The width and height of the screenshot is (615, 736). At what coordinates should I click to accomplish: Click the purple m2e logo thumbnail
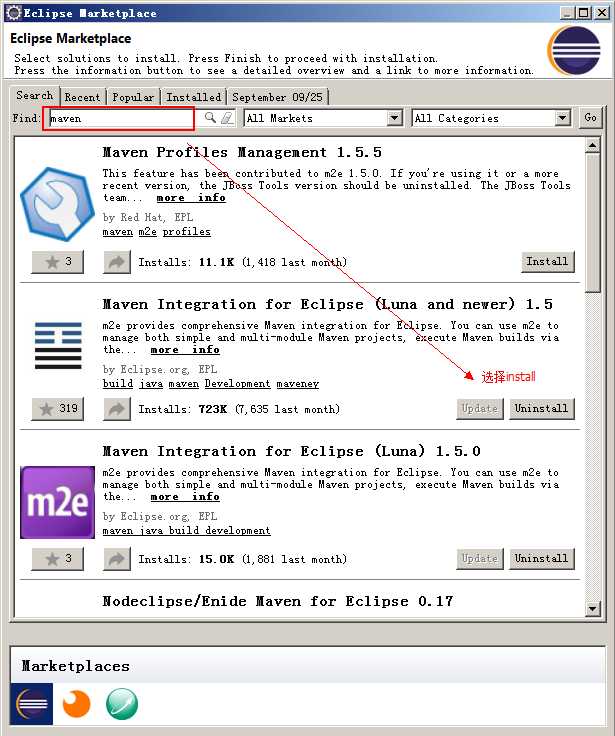(57, 502)
